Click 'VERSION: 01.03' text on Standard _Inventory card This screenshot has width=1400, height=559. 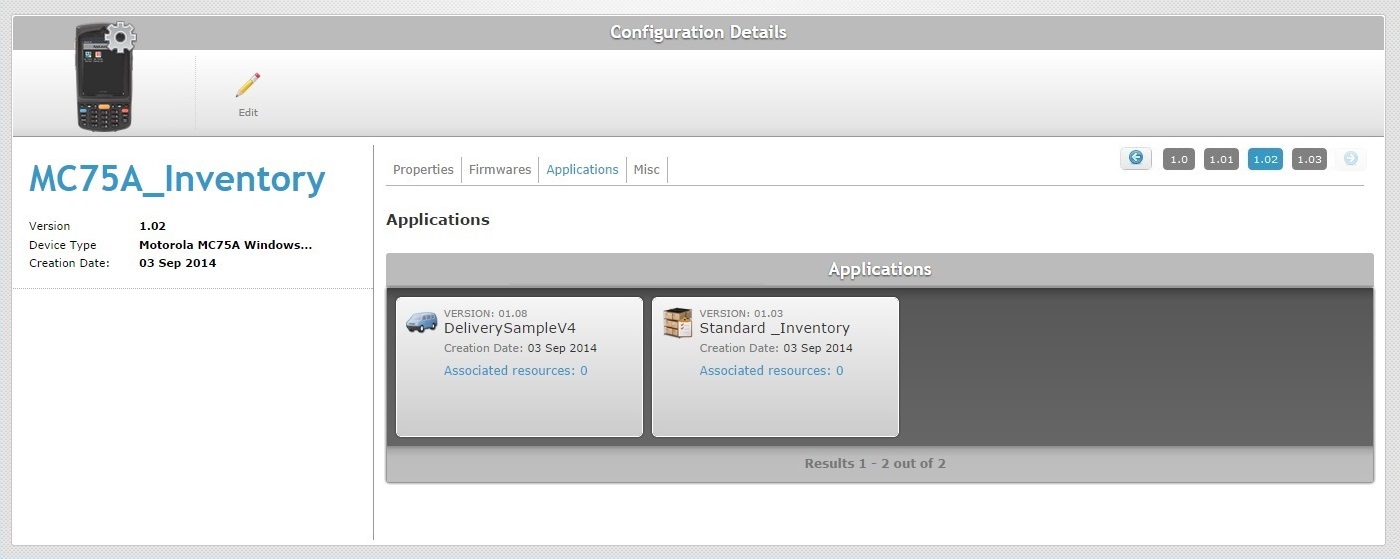point(741,313)
